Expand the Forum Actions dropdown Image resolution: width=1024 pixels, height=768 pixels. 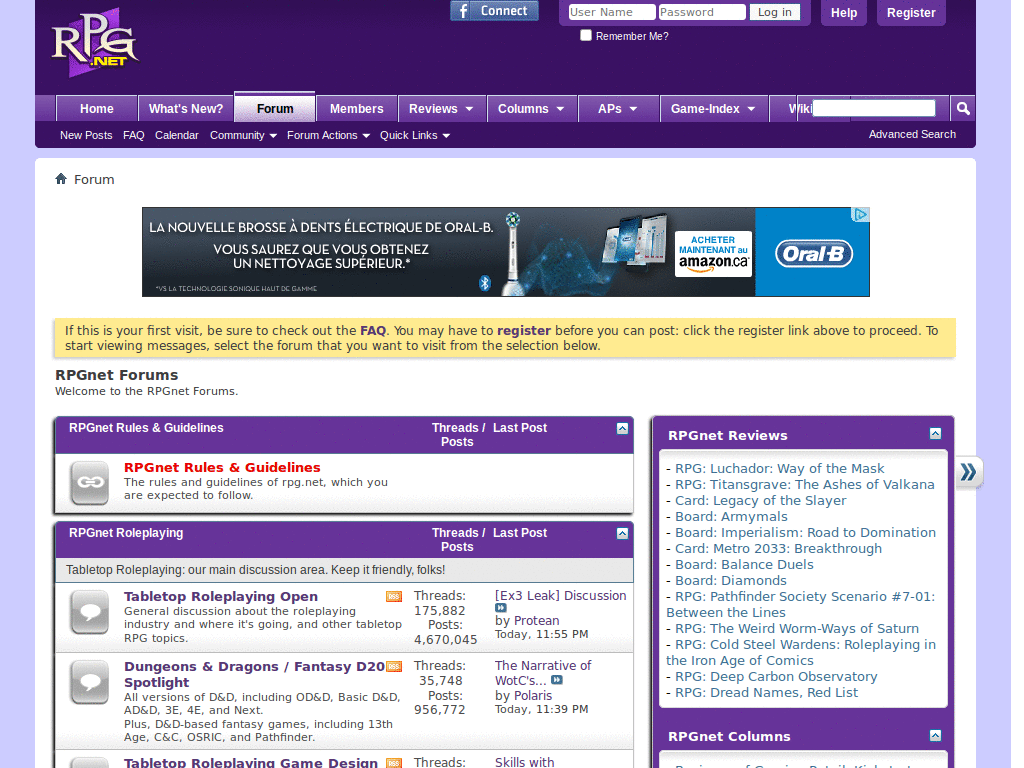328,135
